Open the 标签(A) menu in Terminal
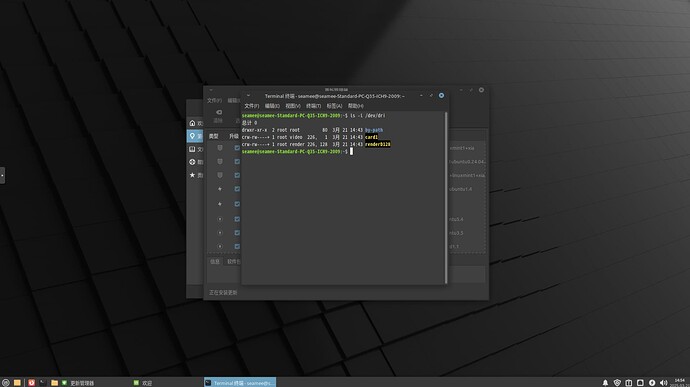 [x=334, y=106]
